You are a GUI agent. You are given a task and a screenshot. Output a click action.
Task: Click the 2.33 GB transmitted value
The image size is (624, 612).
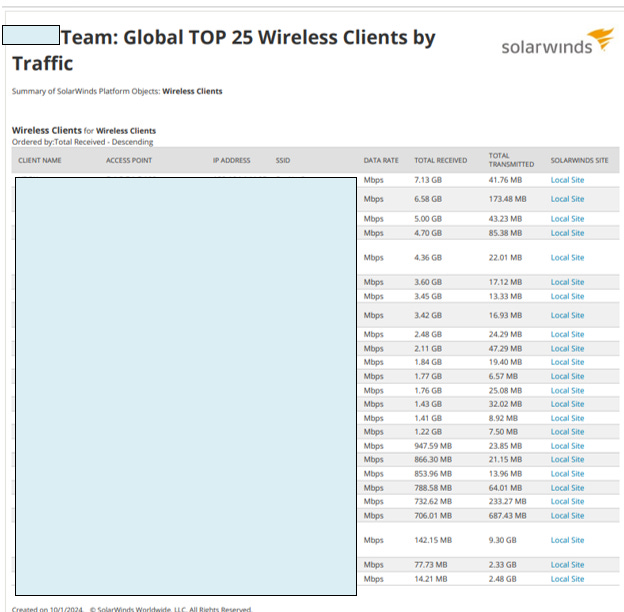click(x=502, y=565)
